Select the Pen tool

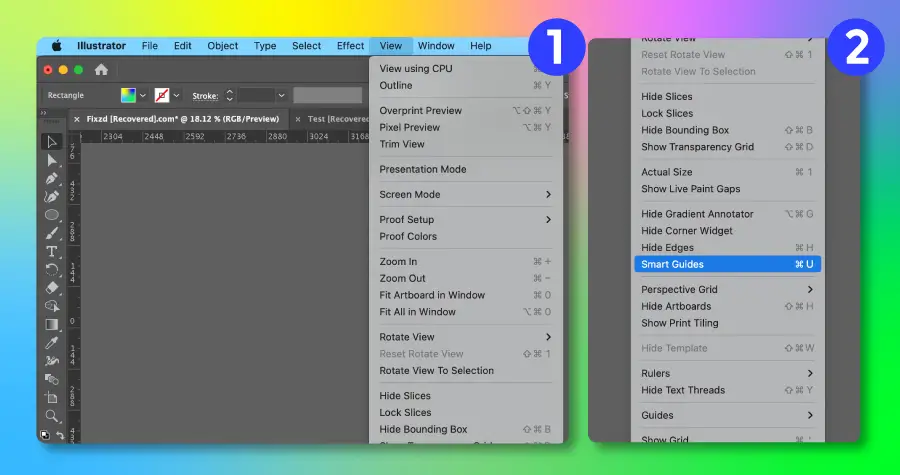click(x=52, y=178)
